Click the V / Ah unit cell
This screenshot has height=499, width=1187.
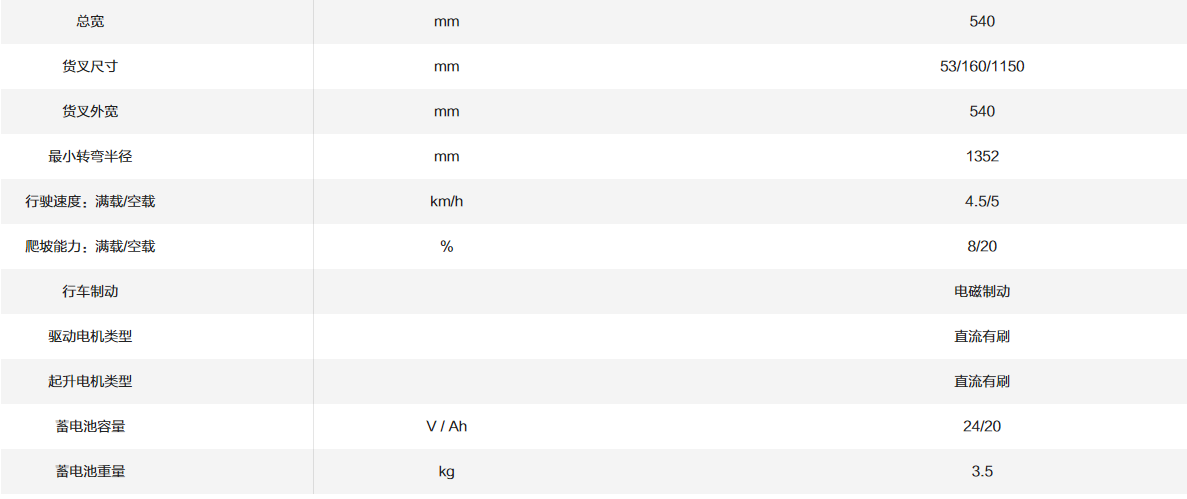pyautogui.click(x=446, y=426)
